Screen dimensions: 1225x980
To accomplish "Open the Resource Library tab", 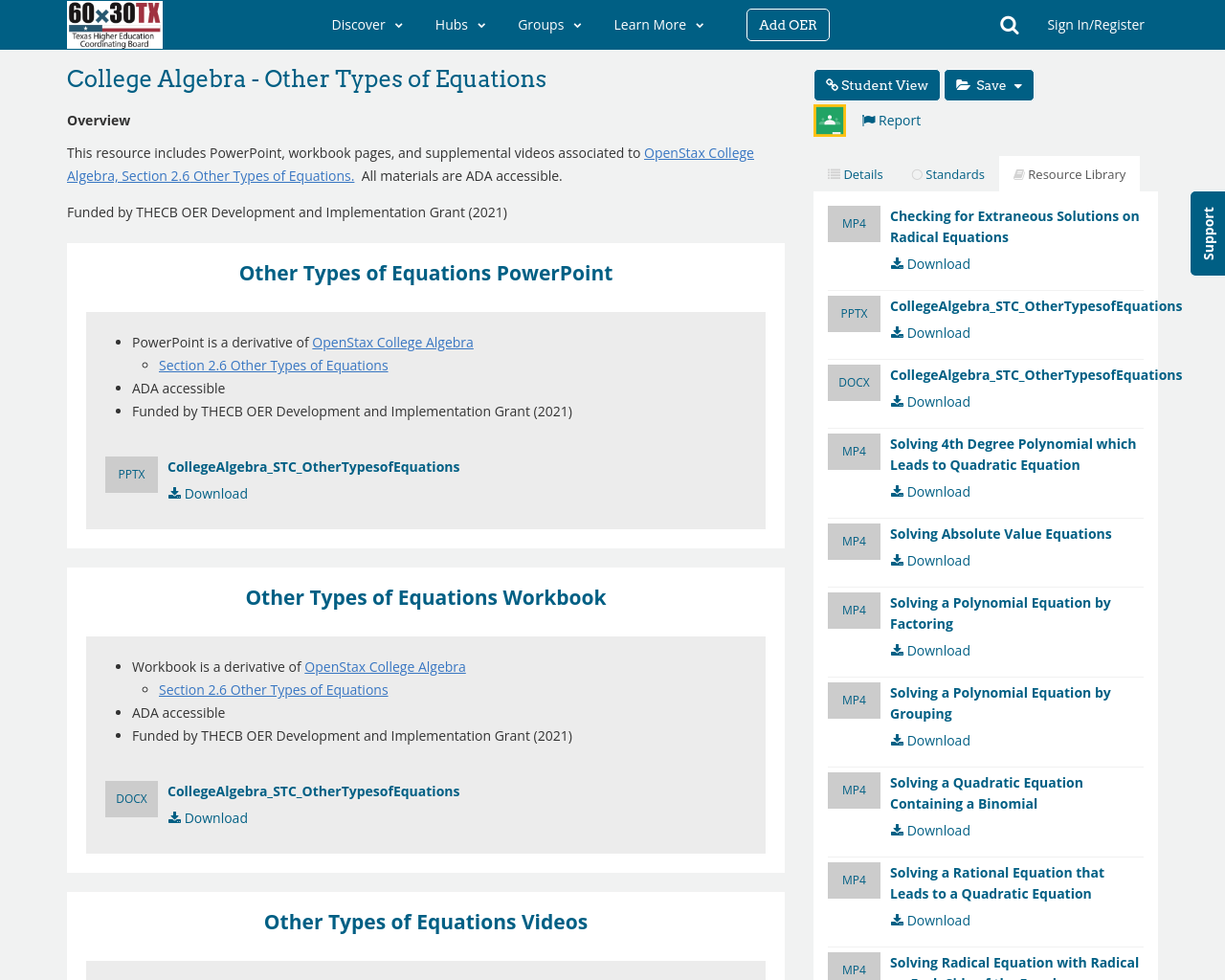I will 1069,172.
